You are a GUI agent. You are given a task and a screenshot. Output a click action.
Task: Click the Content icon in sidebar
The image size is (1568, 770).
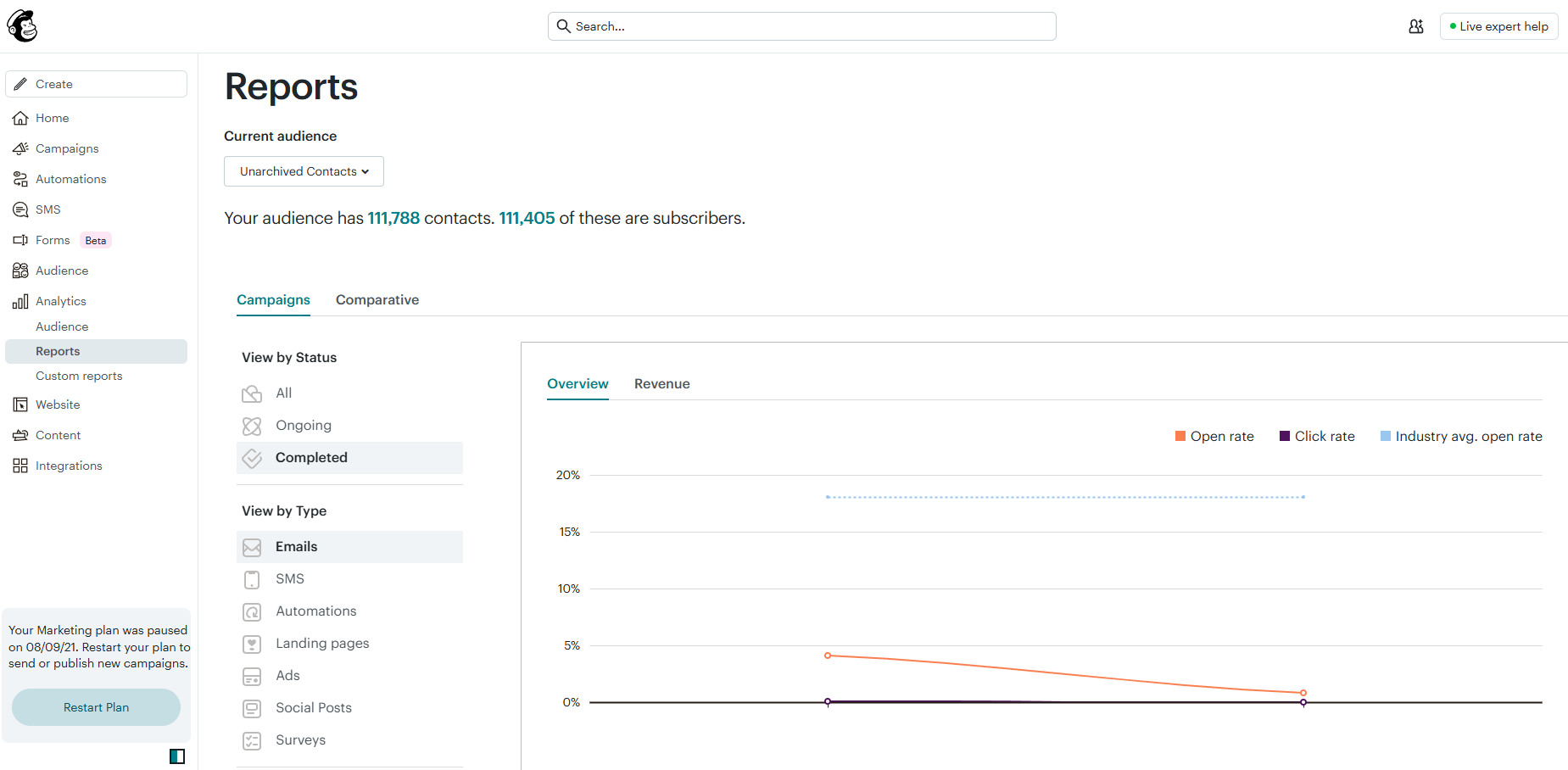click(x=20, y=435)
